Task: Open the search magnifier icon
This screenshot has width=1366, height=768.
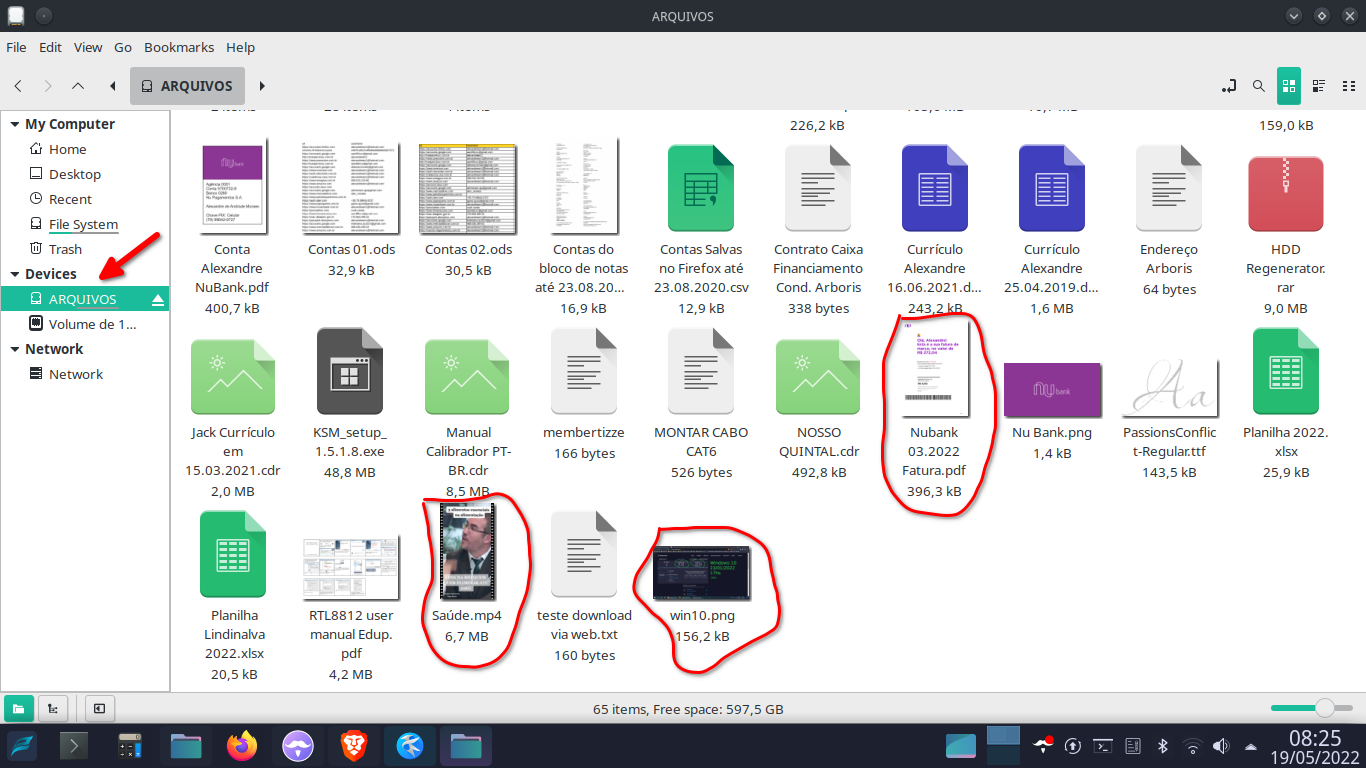Action: (1259, 86)
